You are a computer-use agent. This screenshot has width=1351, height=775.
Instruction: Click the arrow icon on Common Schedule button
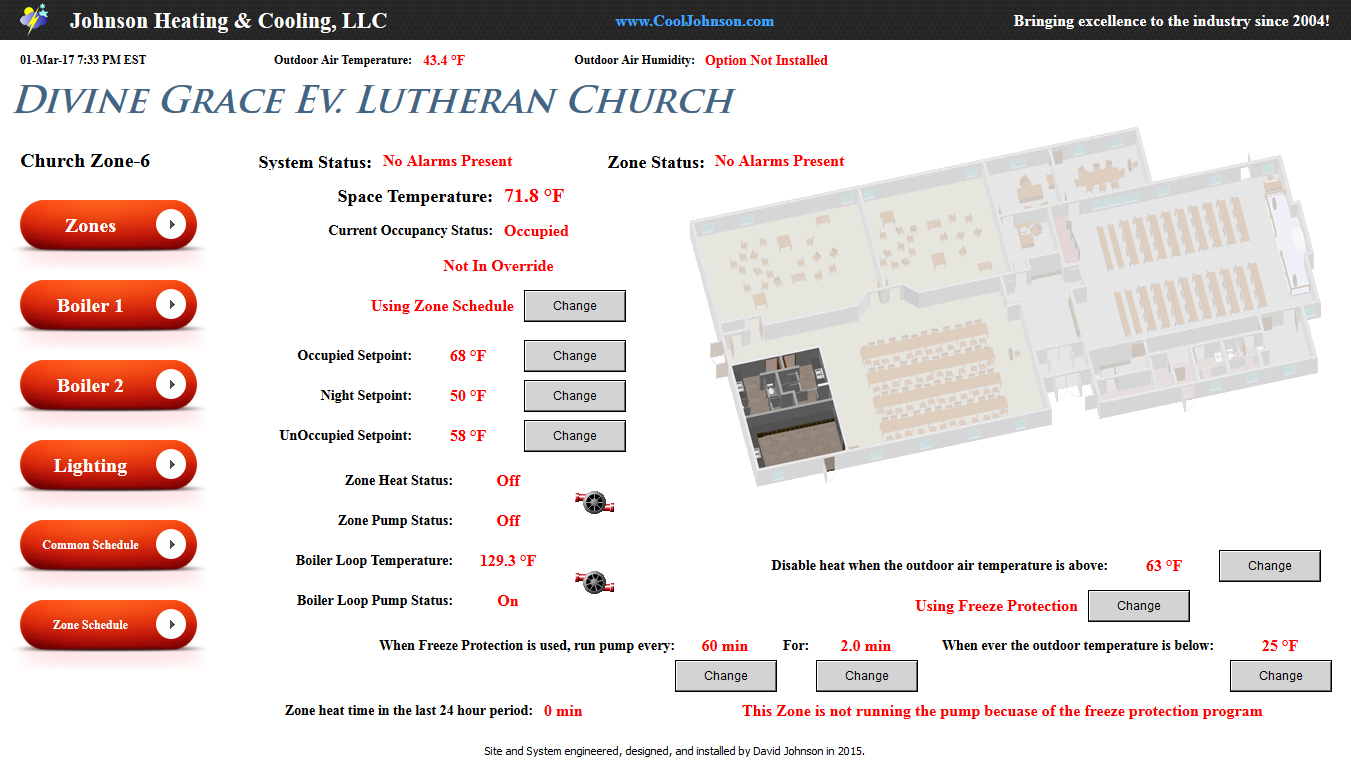coord(171,545)
